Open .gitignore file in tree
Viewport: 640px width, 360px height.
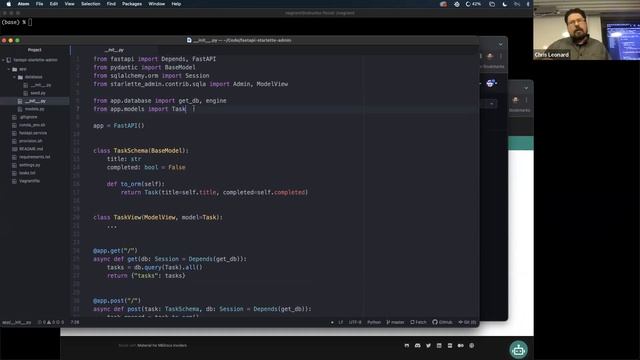click(28, 117)
